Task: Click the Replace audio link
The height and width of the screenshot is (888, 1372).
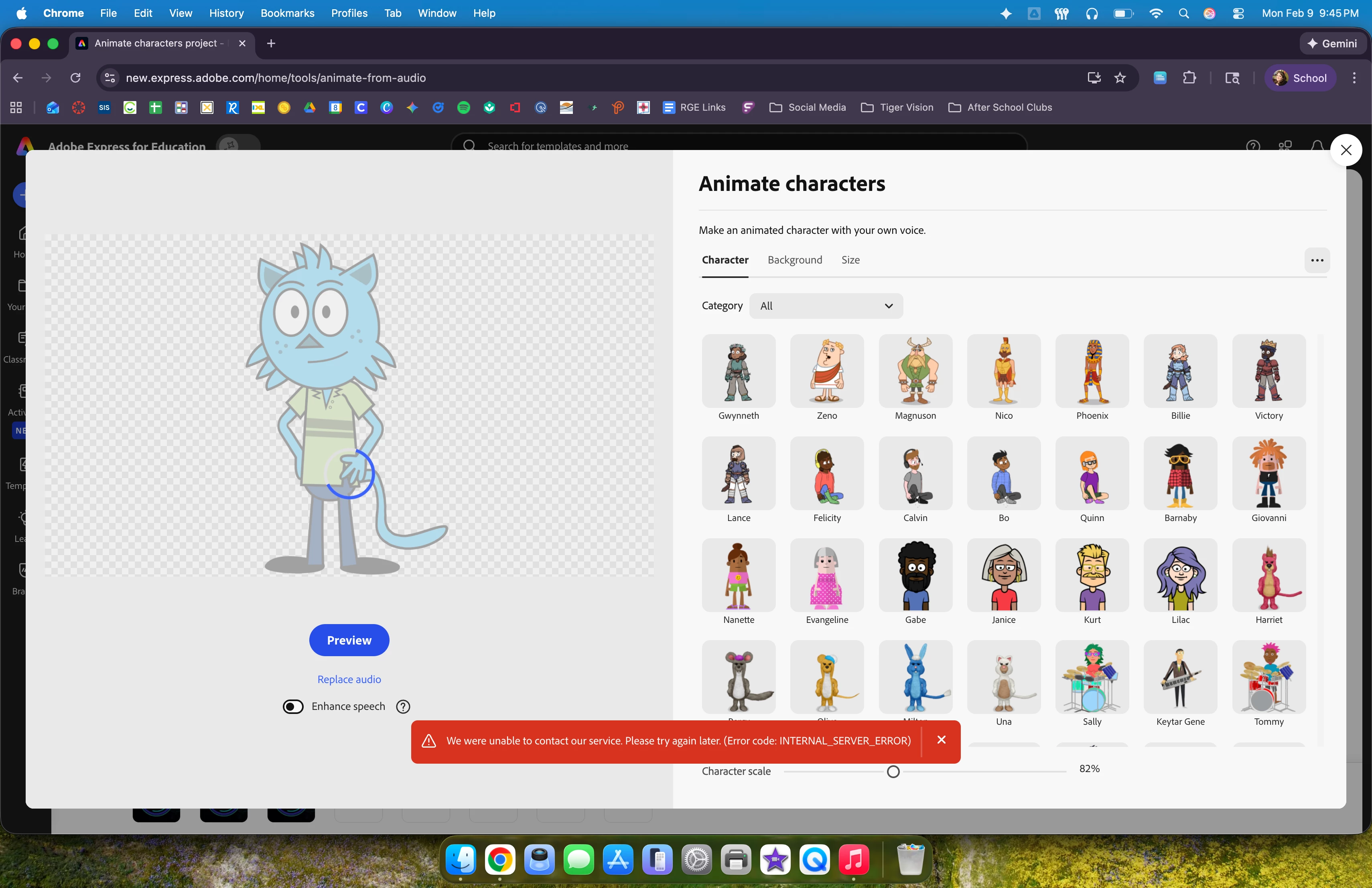Action: pyautogui.click(x=349, y=679)
